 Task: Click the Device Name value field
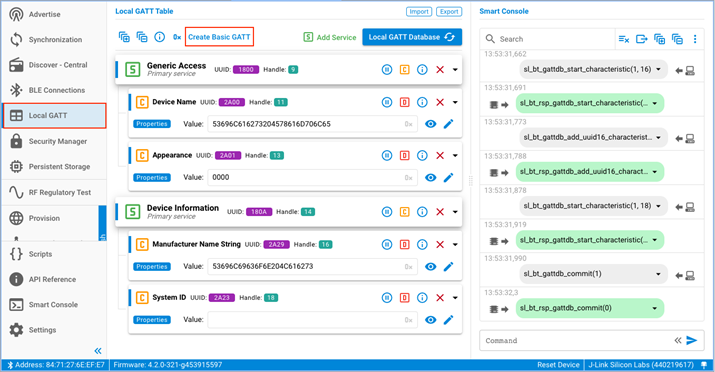click(312, 124)
